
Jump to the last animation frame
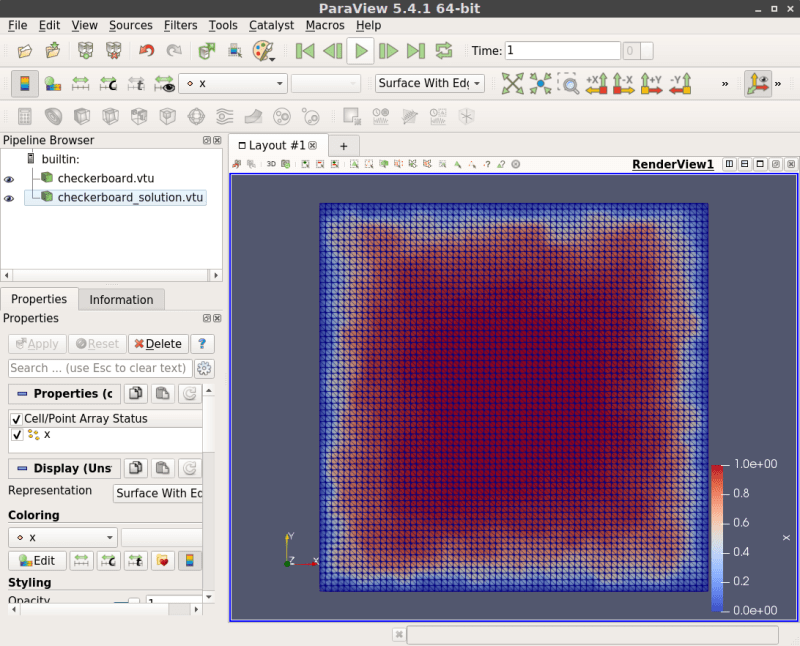pos(416,51)
